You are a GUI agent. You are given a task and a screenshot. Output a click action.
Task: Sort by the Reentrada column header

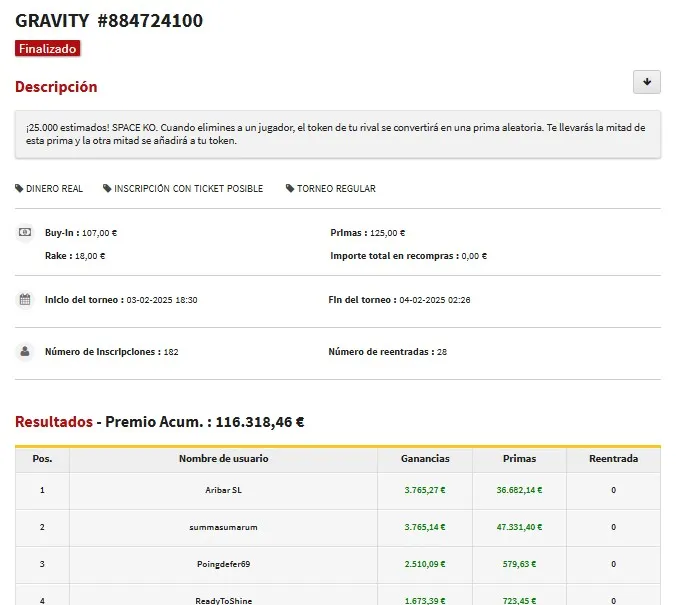click(613, 459)
